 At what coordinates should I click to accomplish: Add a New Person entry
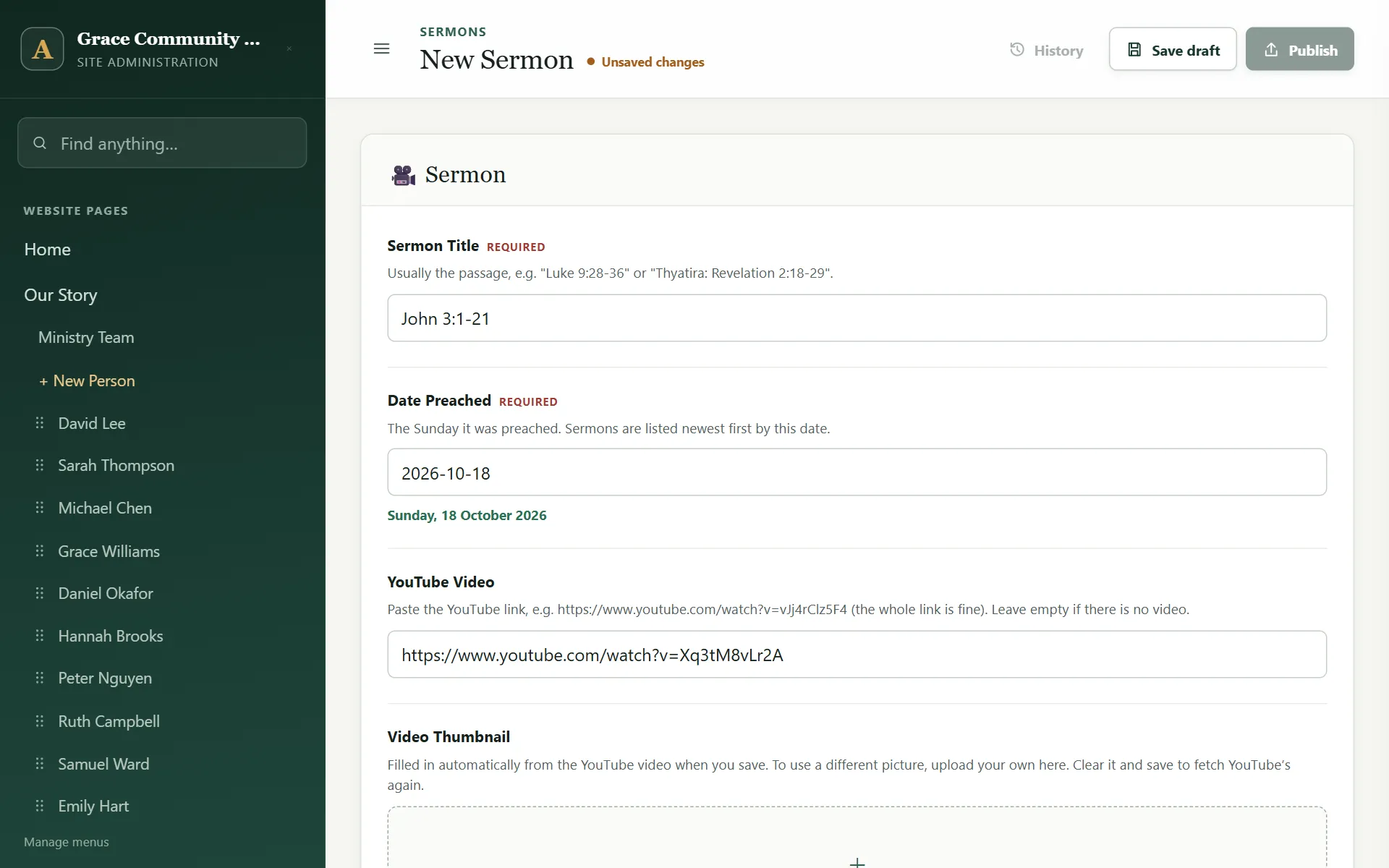[x=87, y=381]
